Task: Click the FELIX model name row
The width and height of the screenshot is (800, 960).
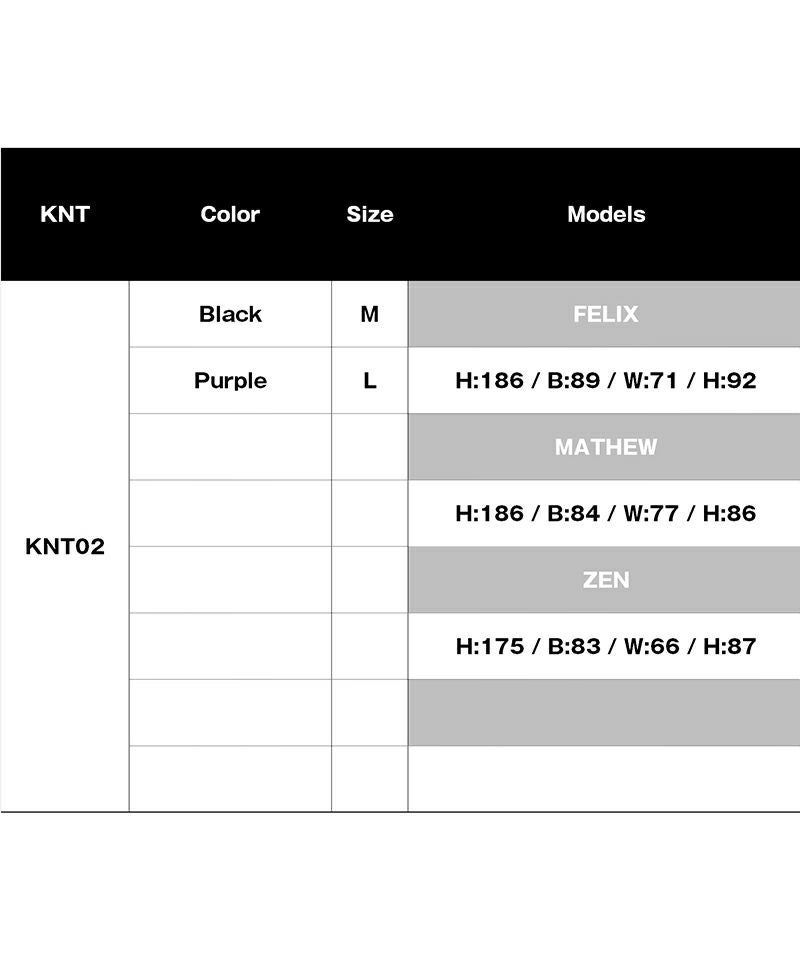Action: click(x=605, y=314)
